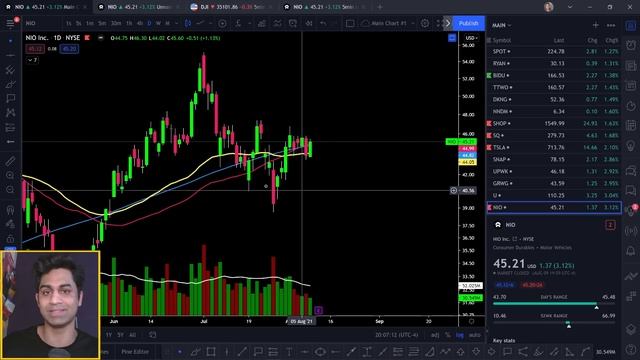Image resolution: width=640 pixels, height=360 pixels.
Task: Click the NIO symbol search field
Action: 41,23
